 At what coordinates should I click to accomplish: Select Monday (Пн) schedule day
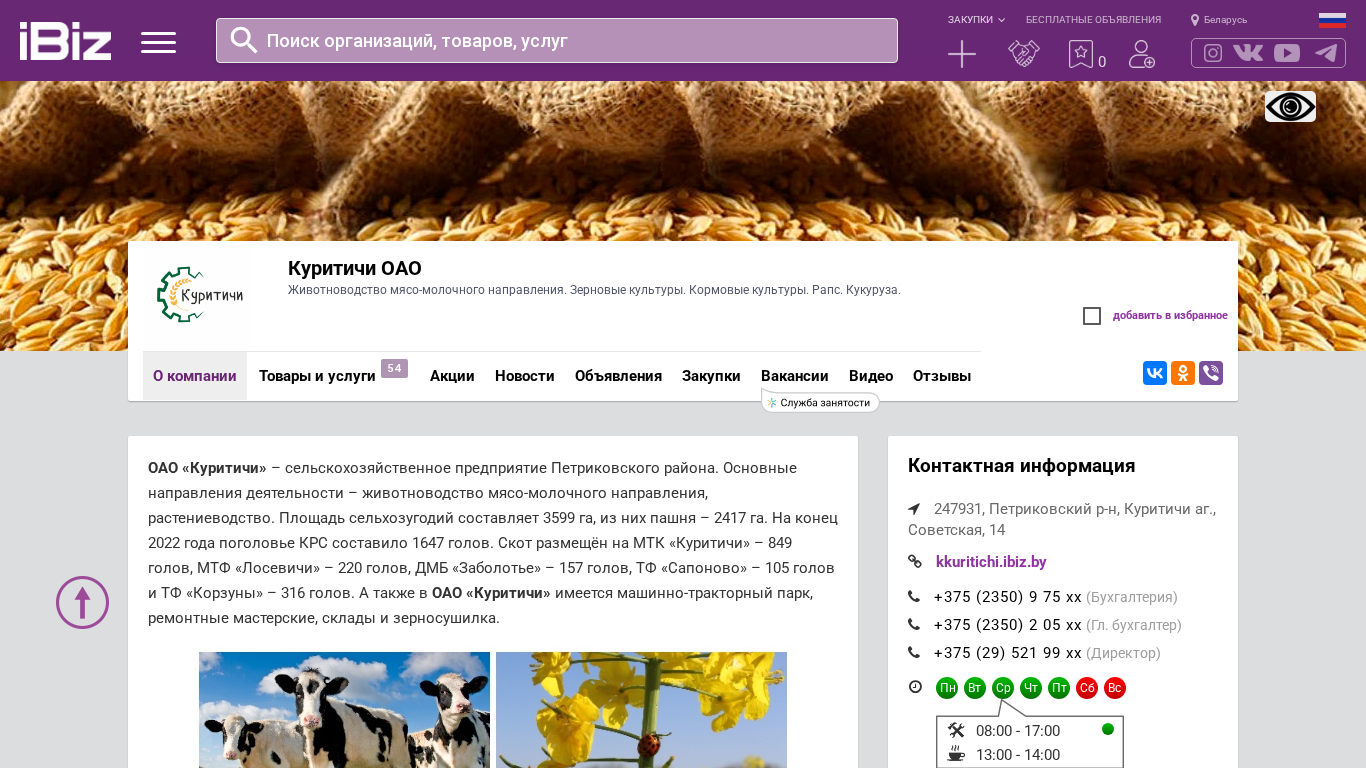(947, 688)
